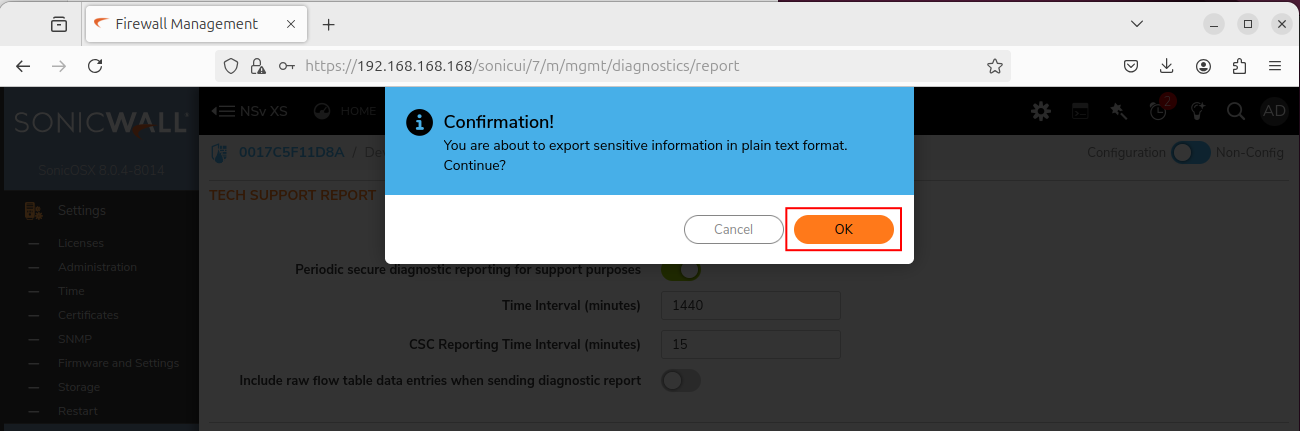Disable periodic secure diagnostic reporting toggle
Viewport: 1300px width, 431px height.
(681, 270)
